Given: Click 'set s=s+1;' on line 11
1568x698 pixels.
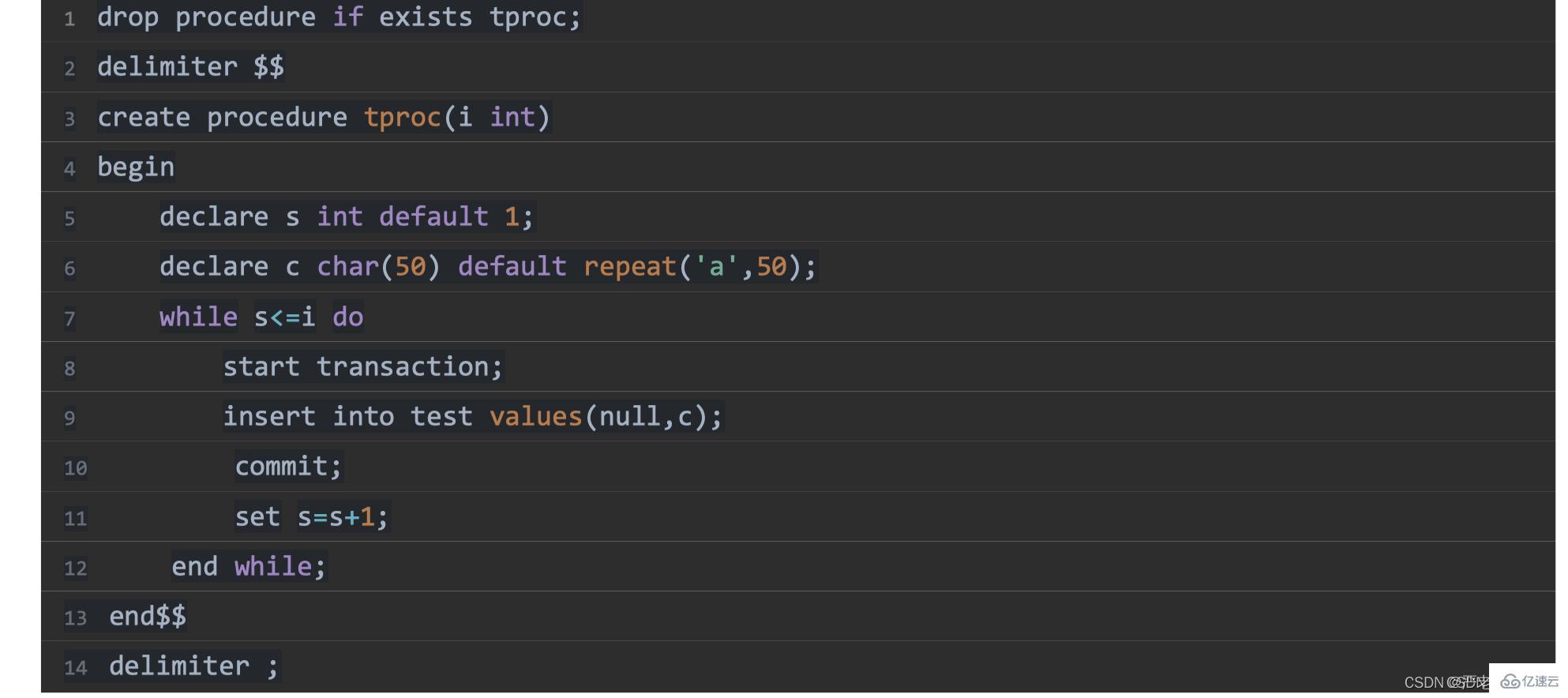Looking at the screenshot, I should [x=312, y=516].
